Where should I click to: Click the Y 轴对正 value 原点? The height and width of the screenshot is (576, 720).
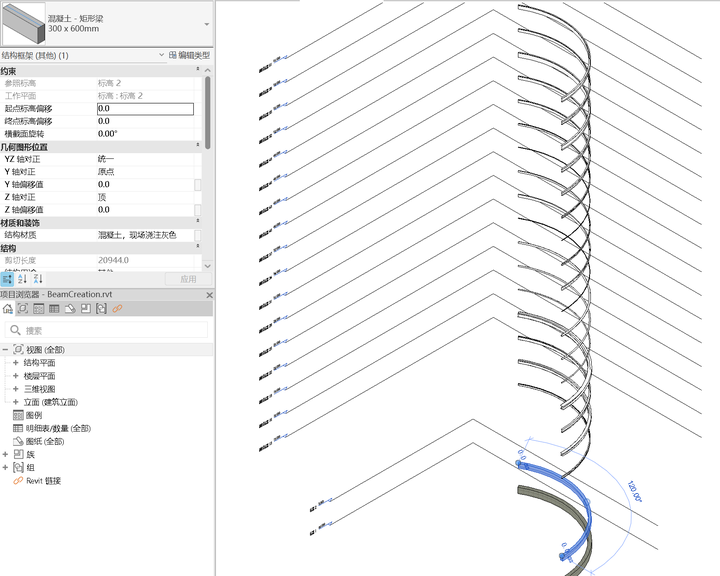click(x=106, y=172)
